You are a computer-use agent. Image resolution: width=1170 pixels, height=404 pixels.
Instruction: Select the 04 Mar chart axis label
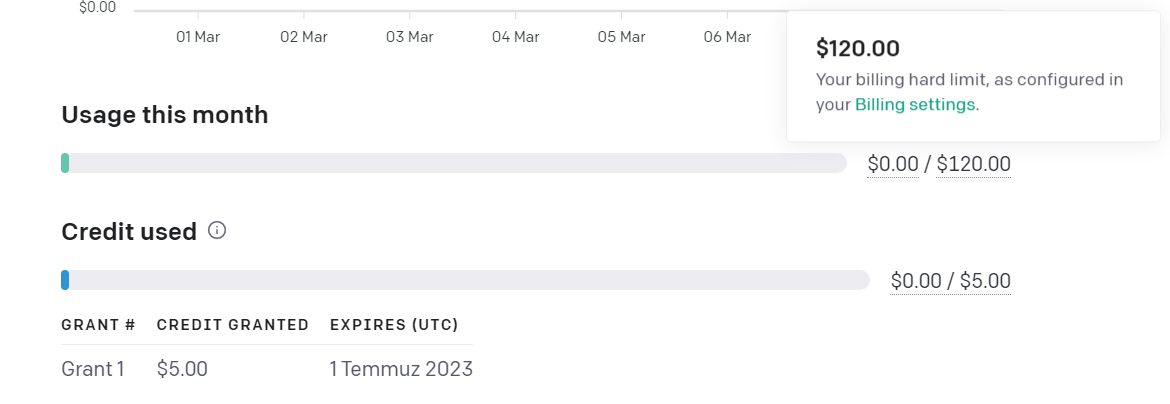[x=516, y=37]
